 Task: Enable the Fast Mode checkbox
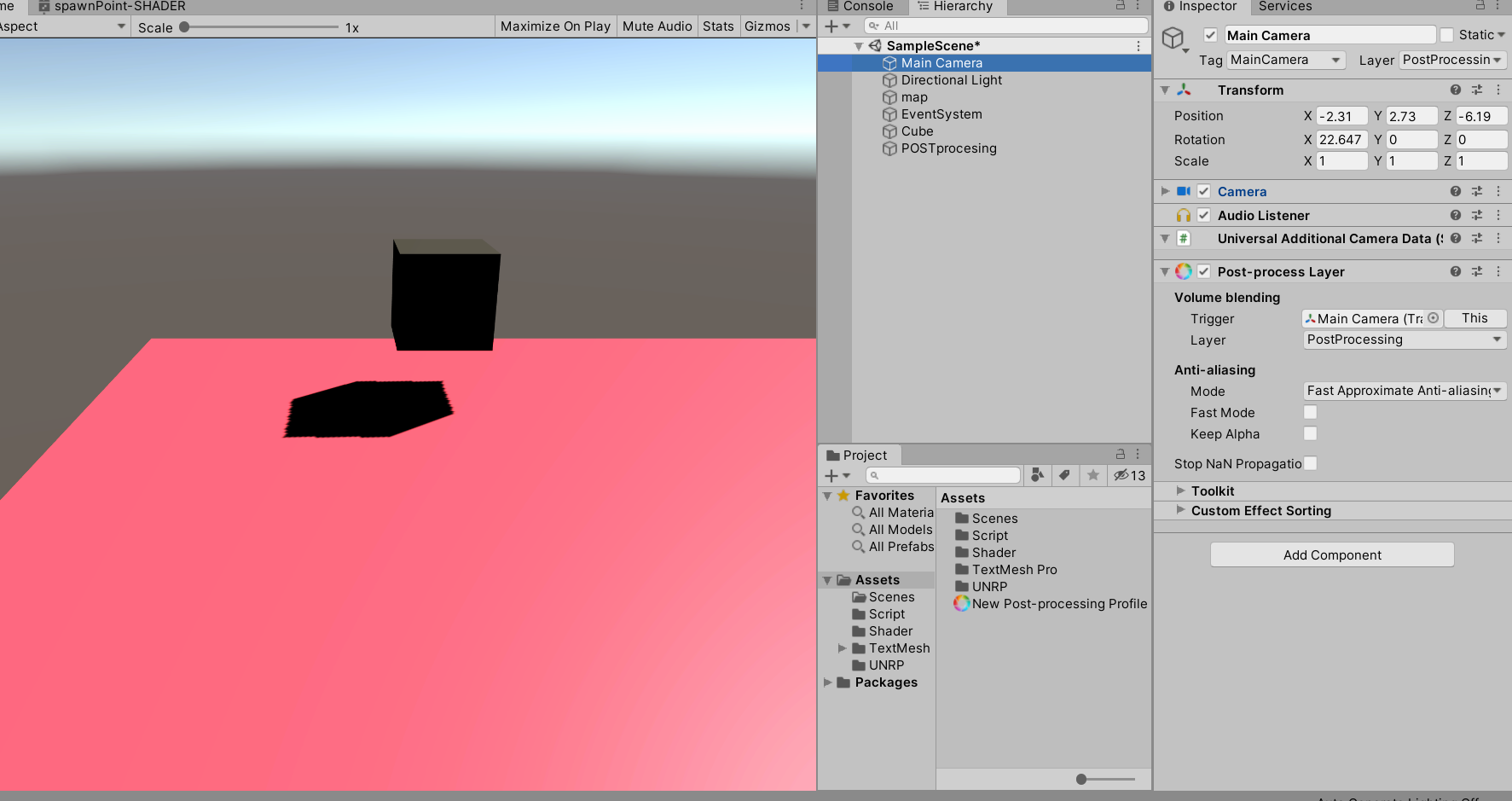coord(1310,412)
